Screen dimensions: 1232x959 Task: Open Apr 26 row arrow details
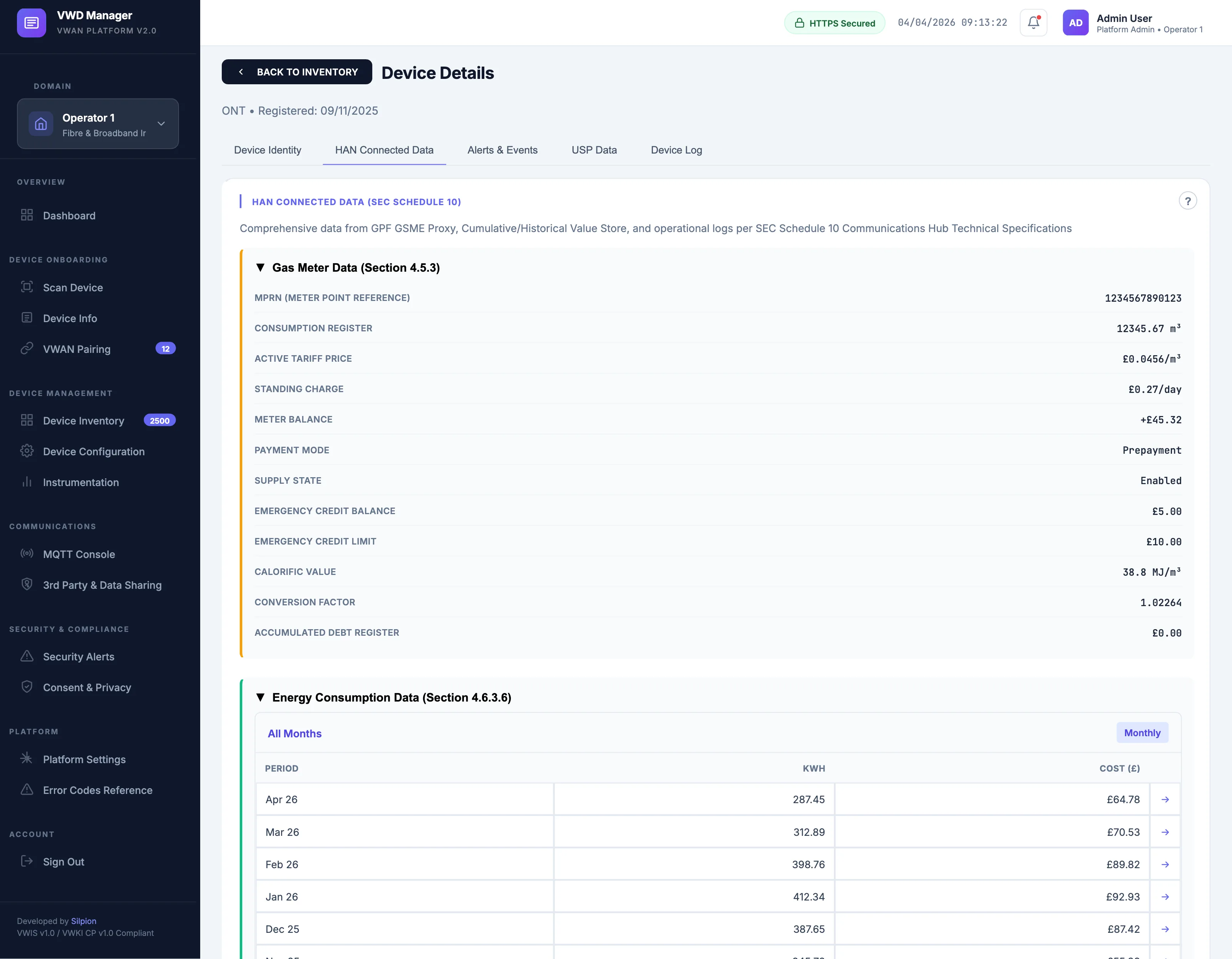point(1165,799)
